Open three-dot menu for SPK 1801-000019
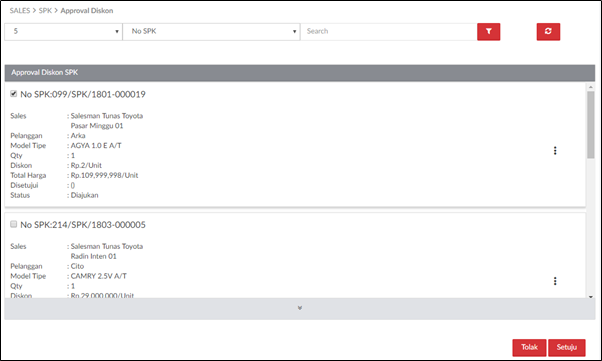The image size is (602, 361). [555, 151]
